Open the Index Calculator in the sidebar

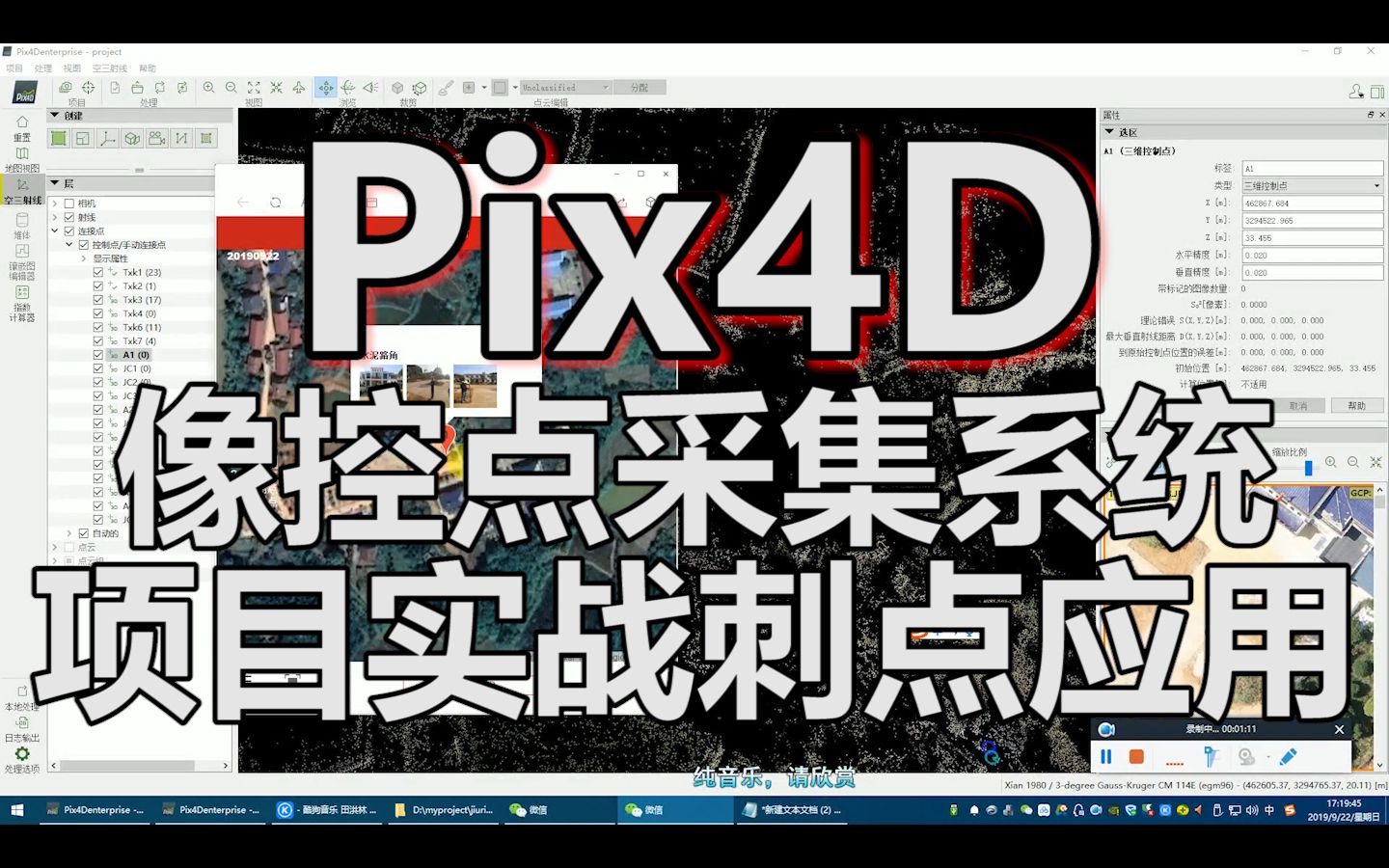[x=22, y=303]
